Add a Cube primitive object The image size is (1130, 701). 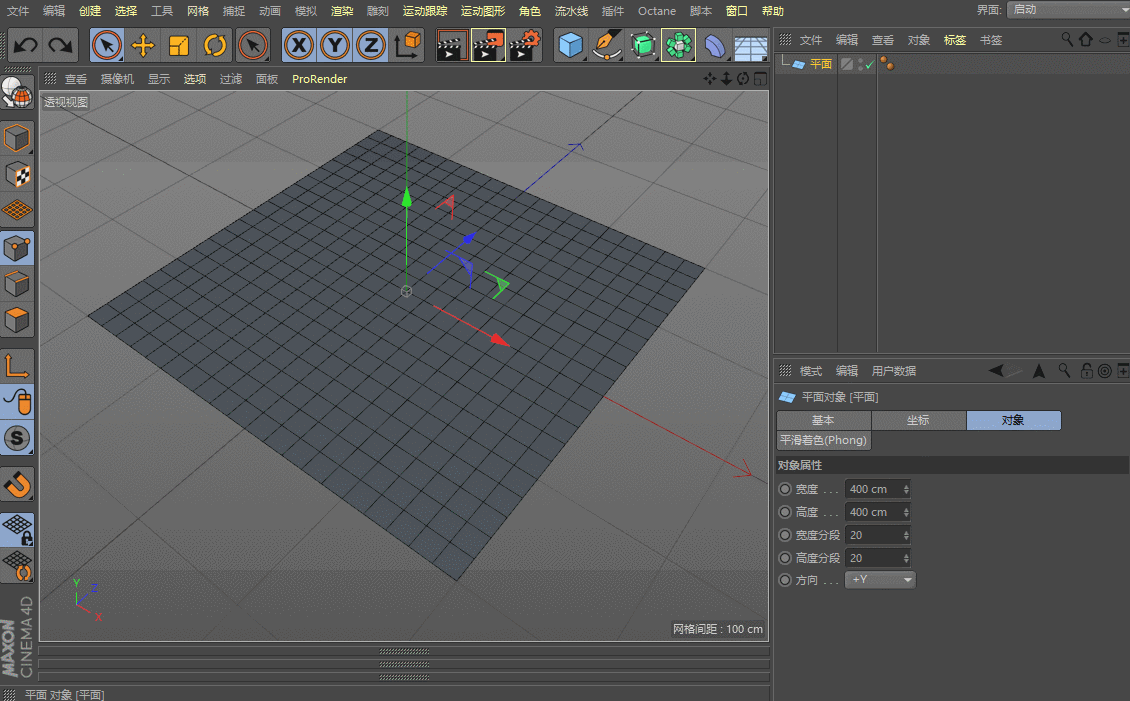[570, 46]
